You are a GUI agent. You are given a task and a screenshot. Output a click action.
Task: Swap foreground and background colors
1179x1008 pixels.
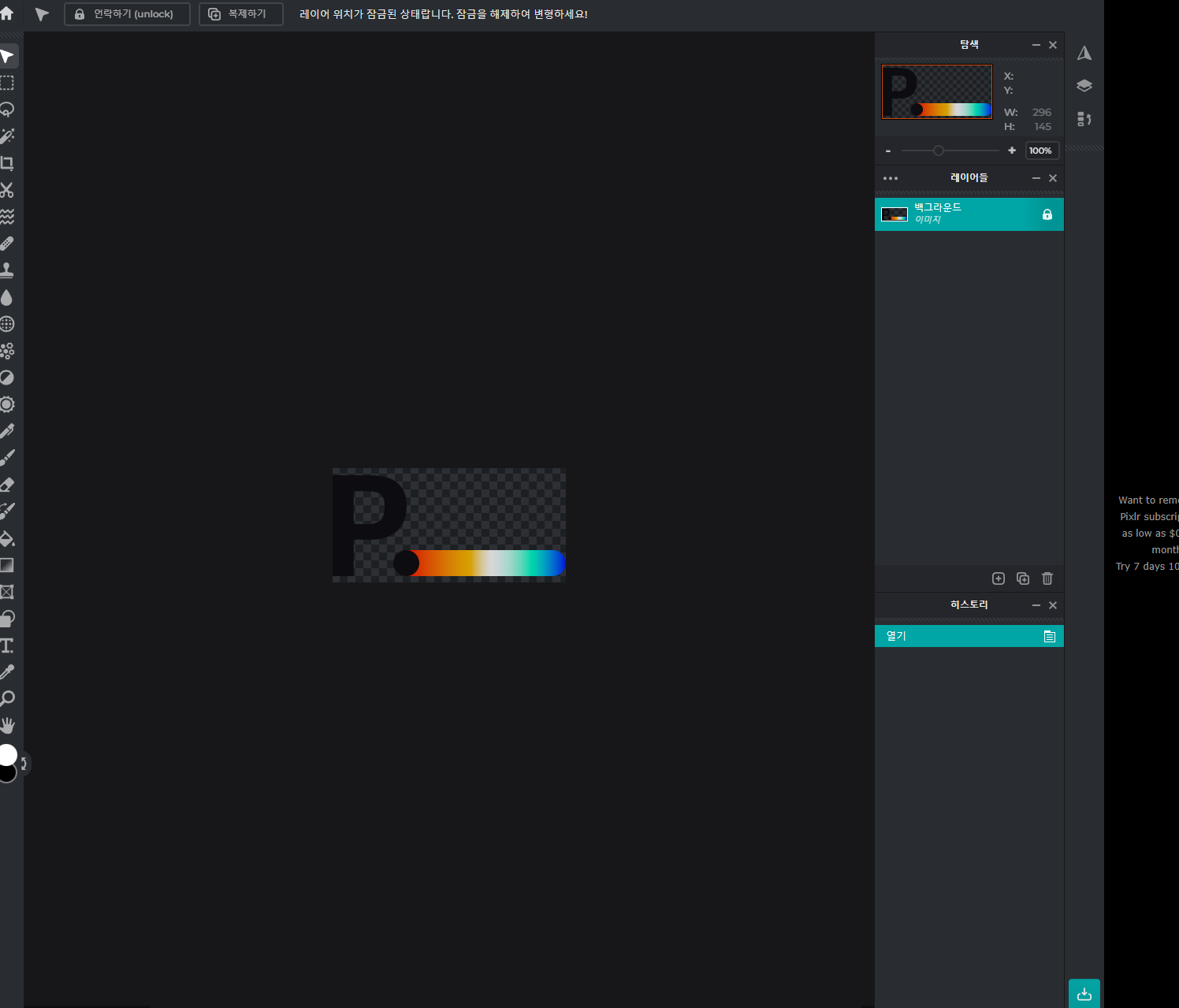click(x=24, y=763)
